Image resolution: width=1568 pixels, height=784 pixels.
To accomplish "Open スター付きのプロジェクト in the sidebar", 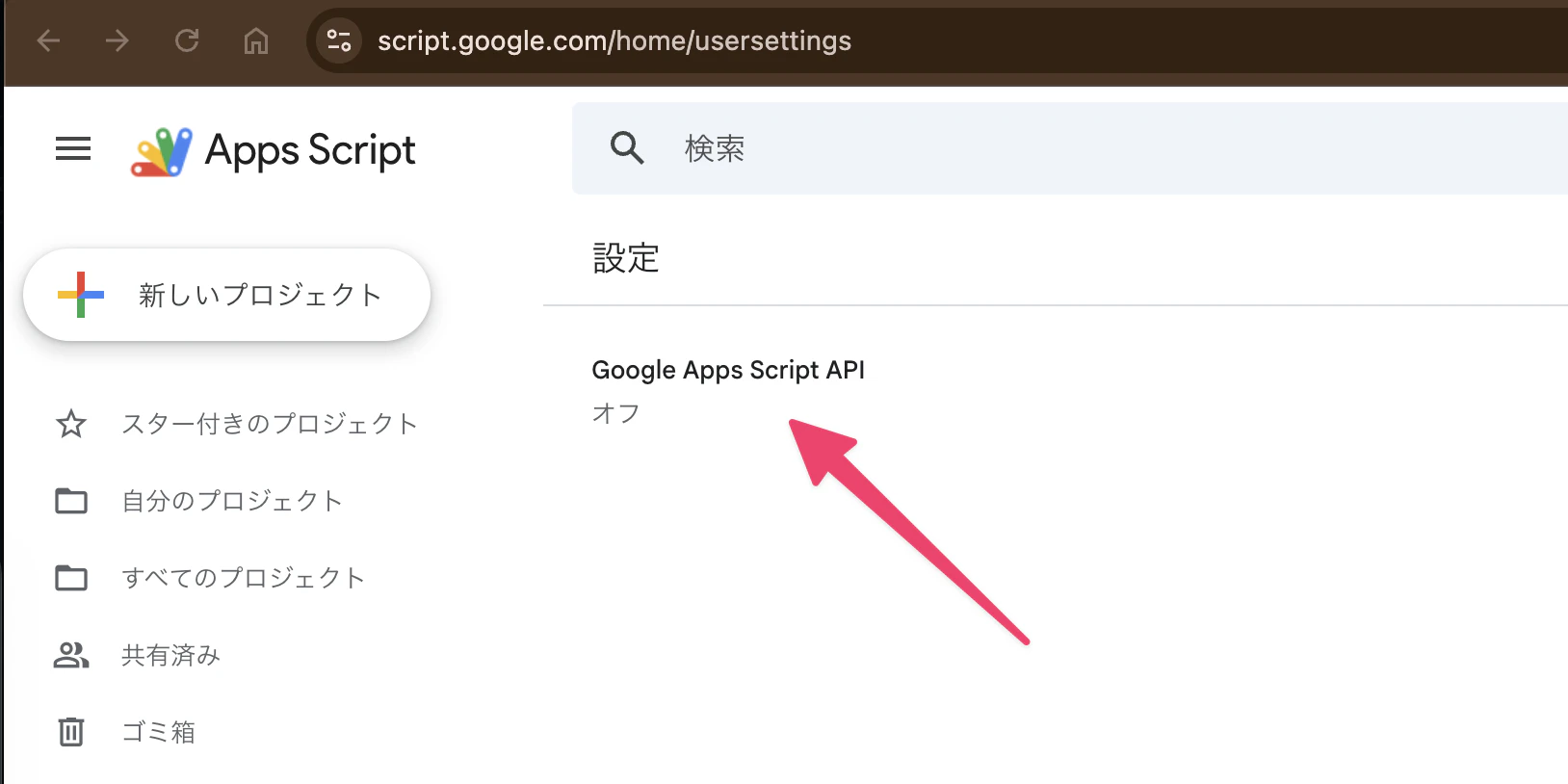I will tap(270, 424).
